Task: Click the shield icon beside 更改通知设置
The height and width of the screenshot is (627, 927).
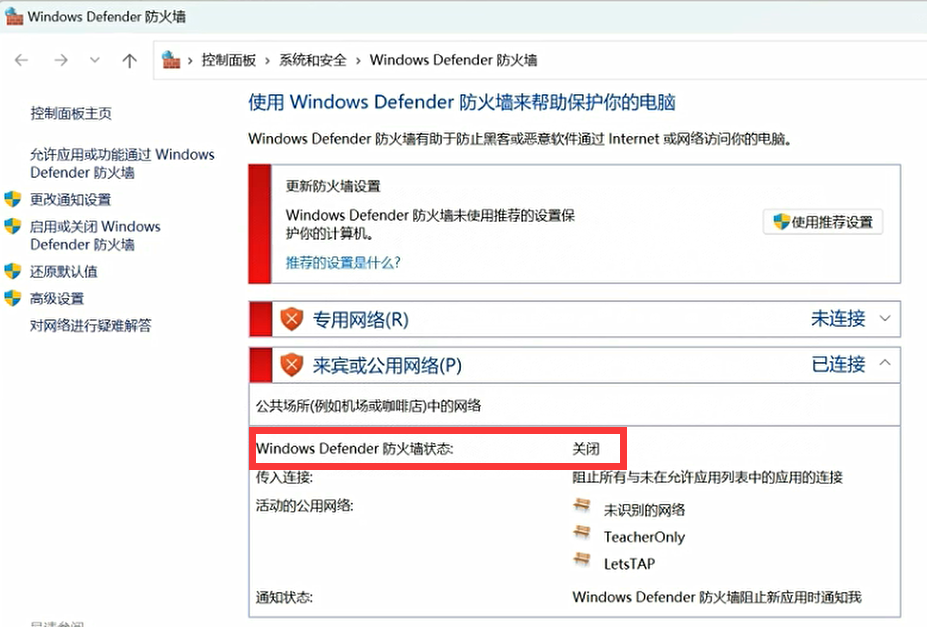Action: click(x=12, y=199)
